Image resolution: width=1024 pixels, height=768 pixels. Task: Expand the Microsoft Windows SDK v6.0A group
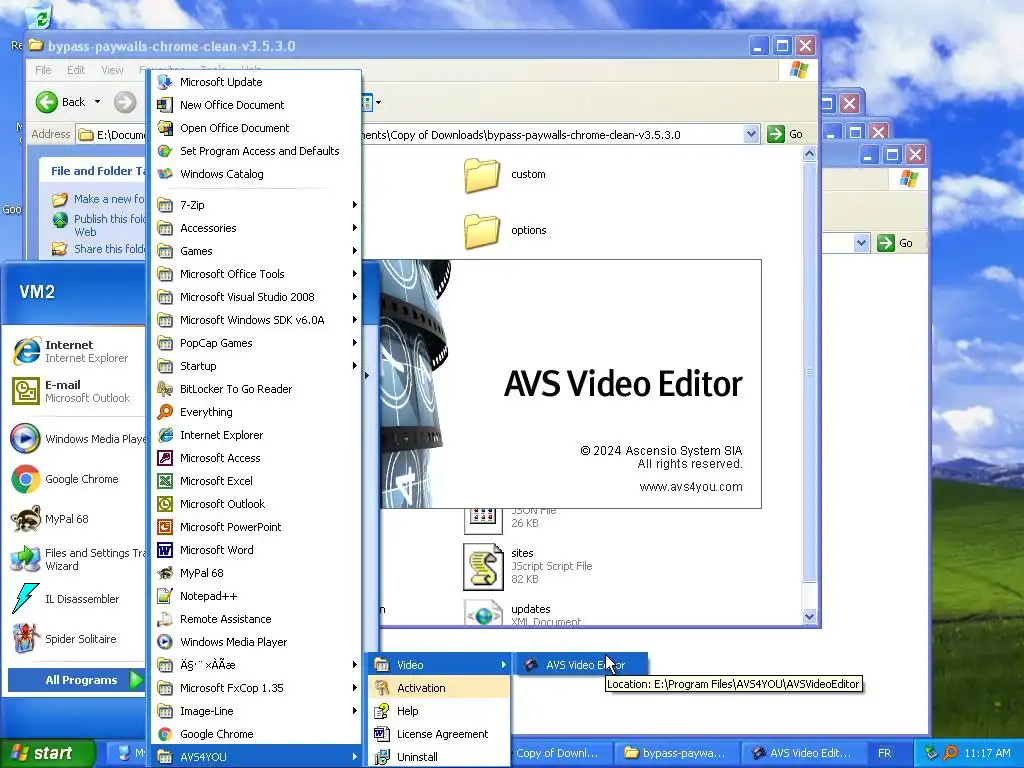point(257,320)
